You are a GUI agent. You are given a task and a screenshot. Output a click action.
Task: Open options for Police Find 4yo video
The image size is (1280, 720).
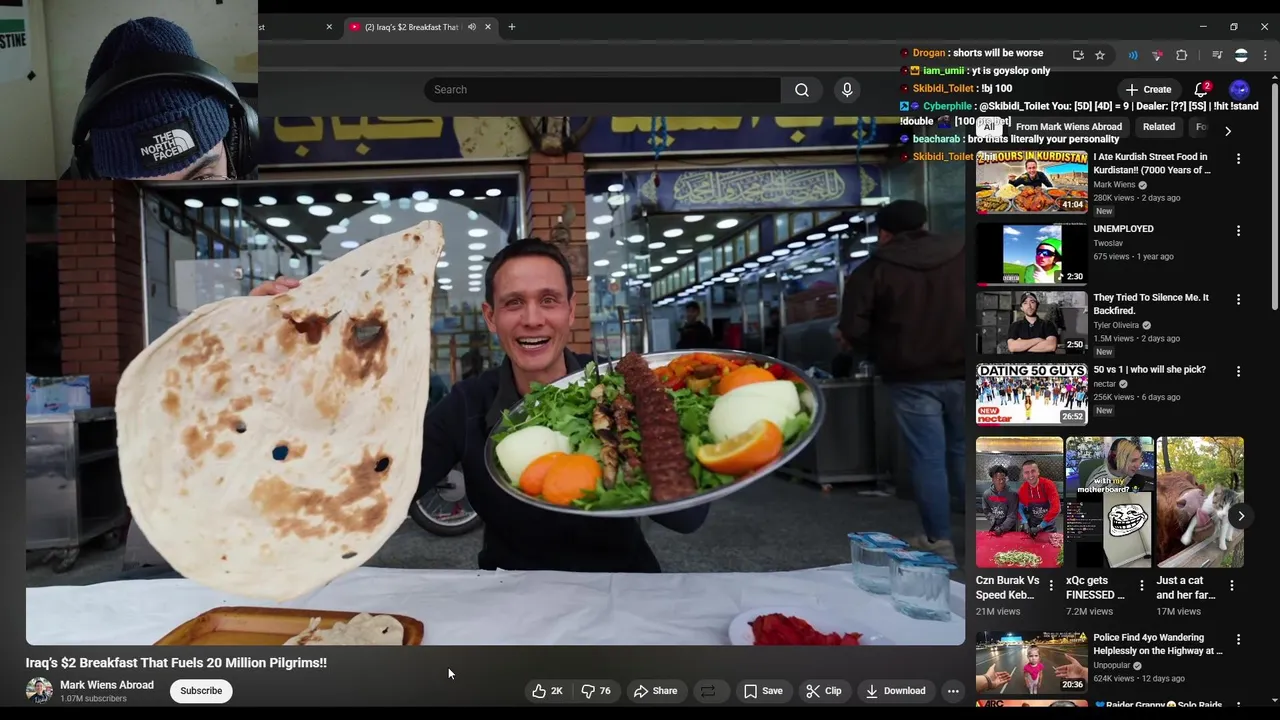tap(1238, 640)
